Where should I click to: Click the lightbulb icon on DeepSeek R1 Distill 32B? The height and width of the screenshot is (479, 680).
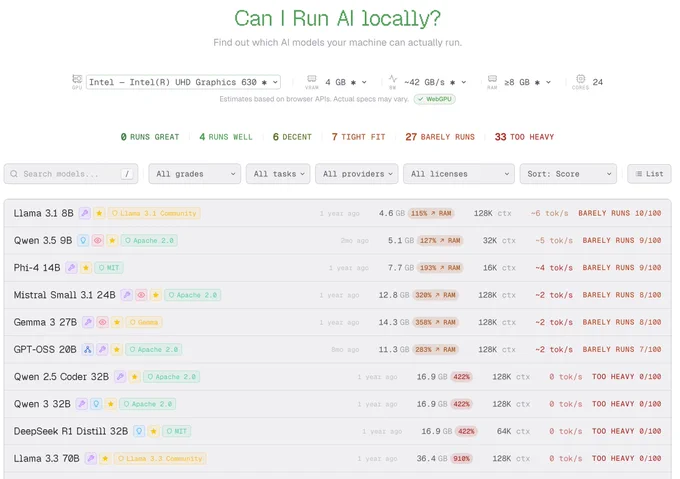point(139,431)
